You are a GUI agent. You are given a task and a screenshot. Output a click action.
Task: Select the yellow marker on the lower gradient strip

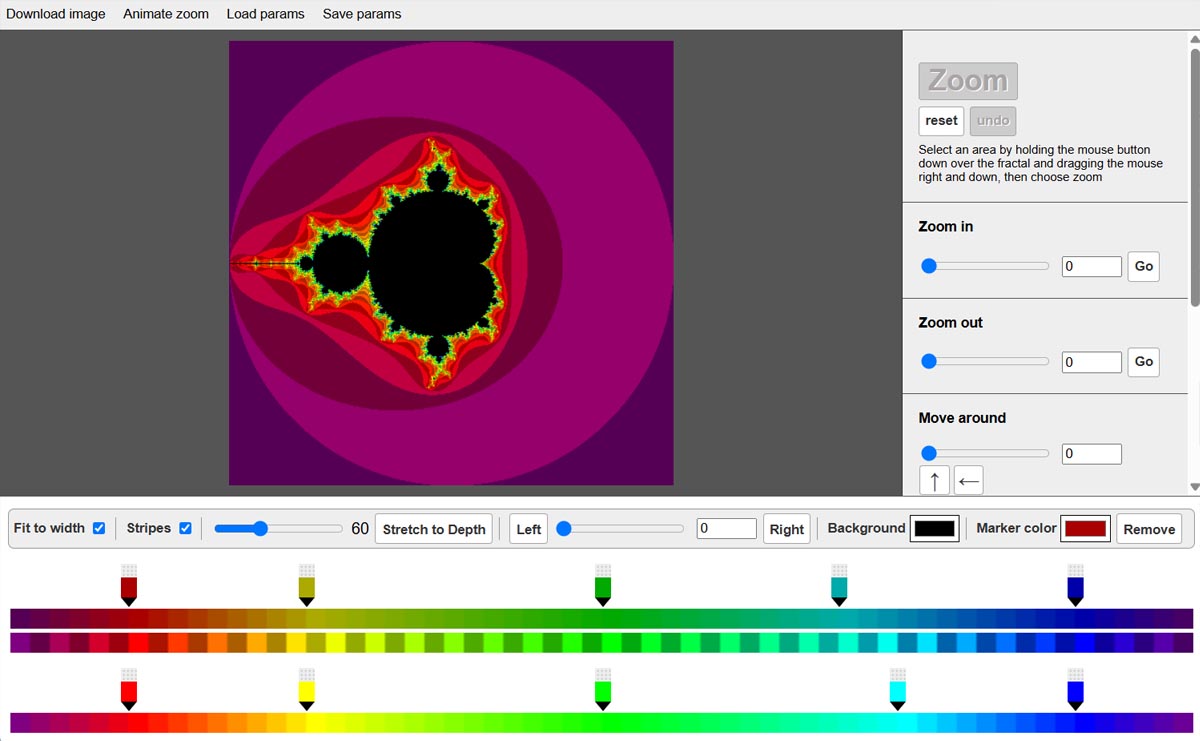[306, 690]
